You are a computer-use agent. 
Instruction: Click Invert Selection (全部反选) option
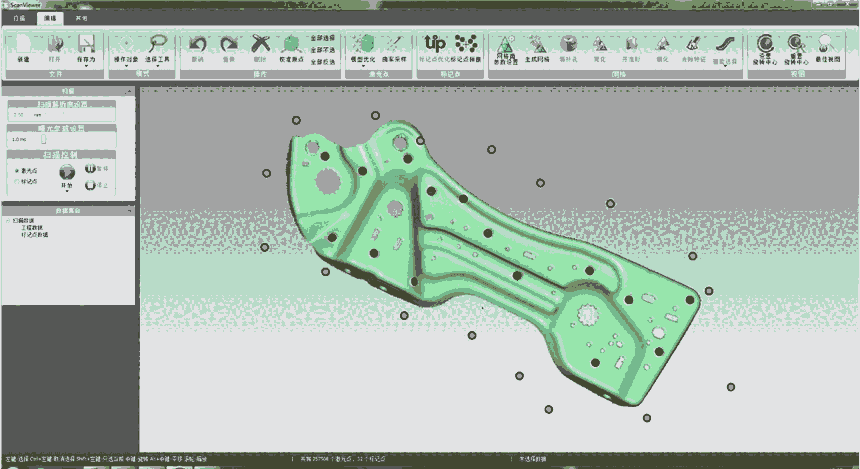[x=322, y=62]
